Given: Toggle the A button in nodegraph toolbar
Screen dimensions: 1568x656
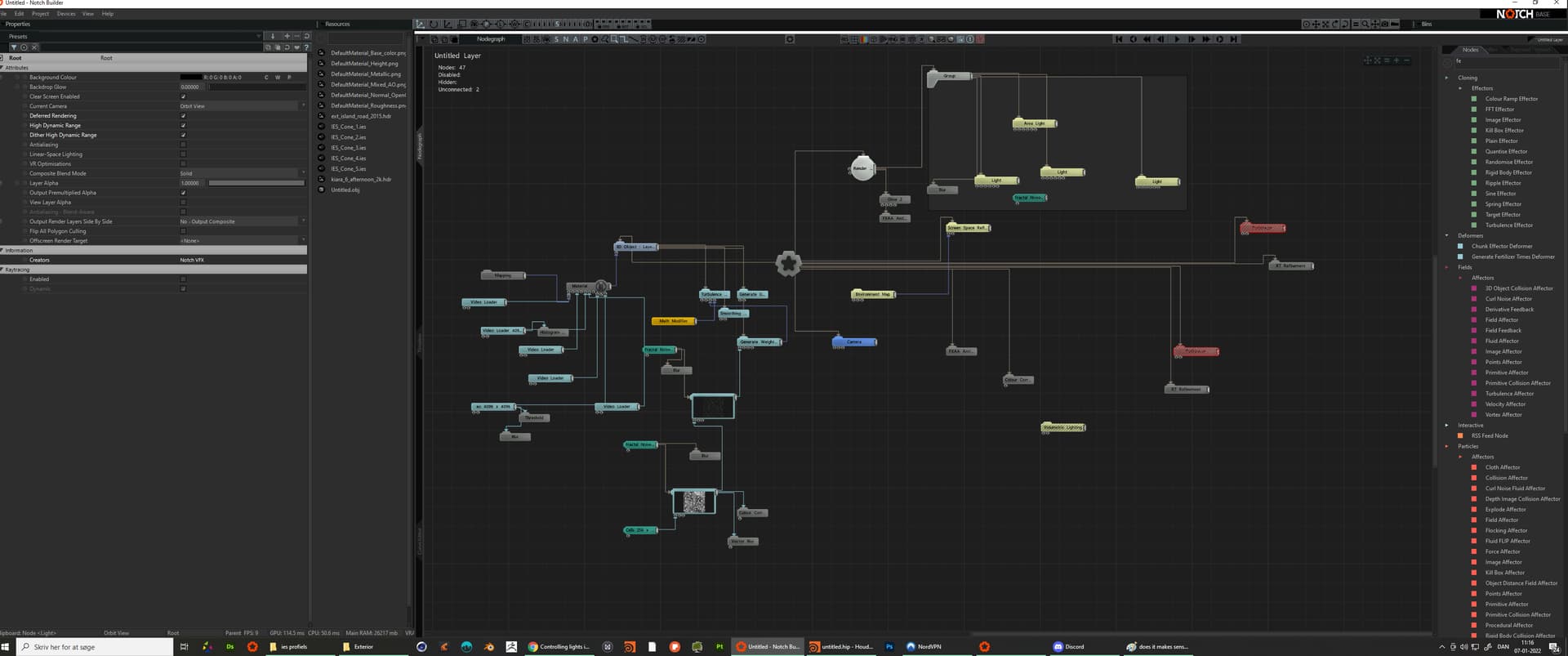Looking at the screenshot, I should click(x=576, y=39).
